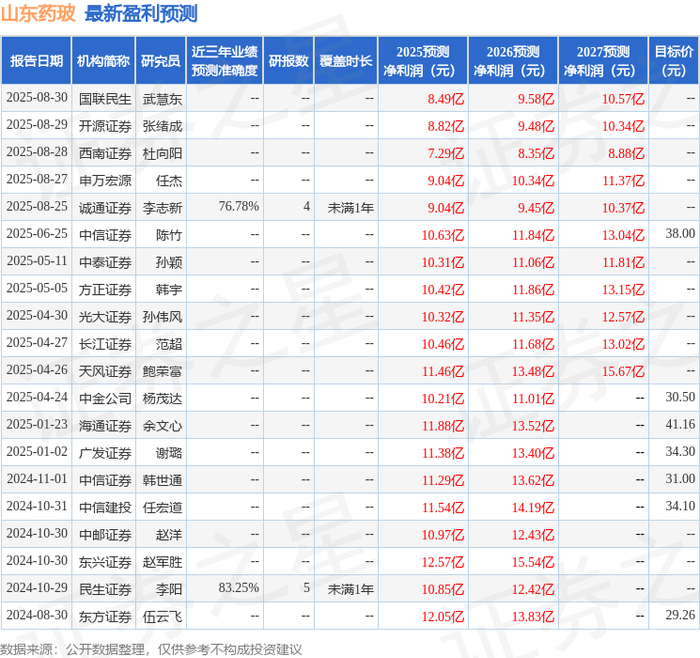Click the 15.67亿 profit value
The width and height of the screenshot is (700, 658).
pyautogui.click(x=623, y=371)
